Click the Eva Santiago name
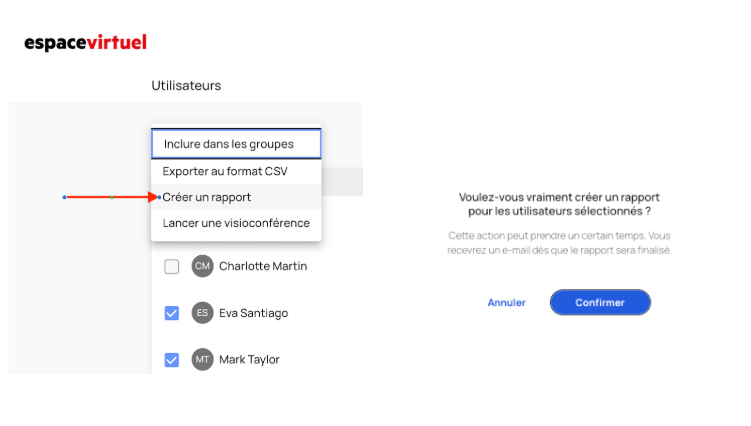 click(253, 313)
